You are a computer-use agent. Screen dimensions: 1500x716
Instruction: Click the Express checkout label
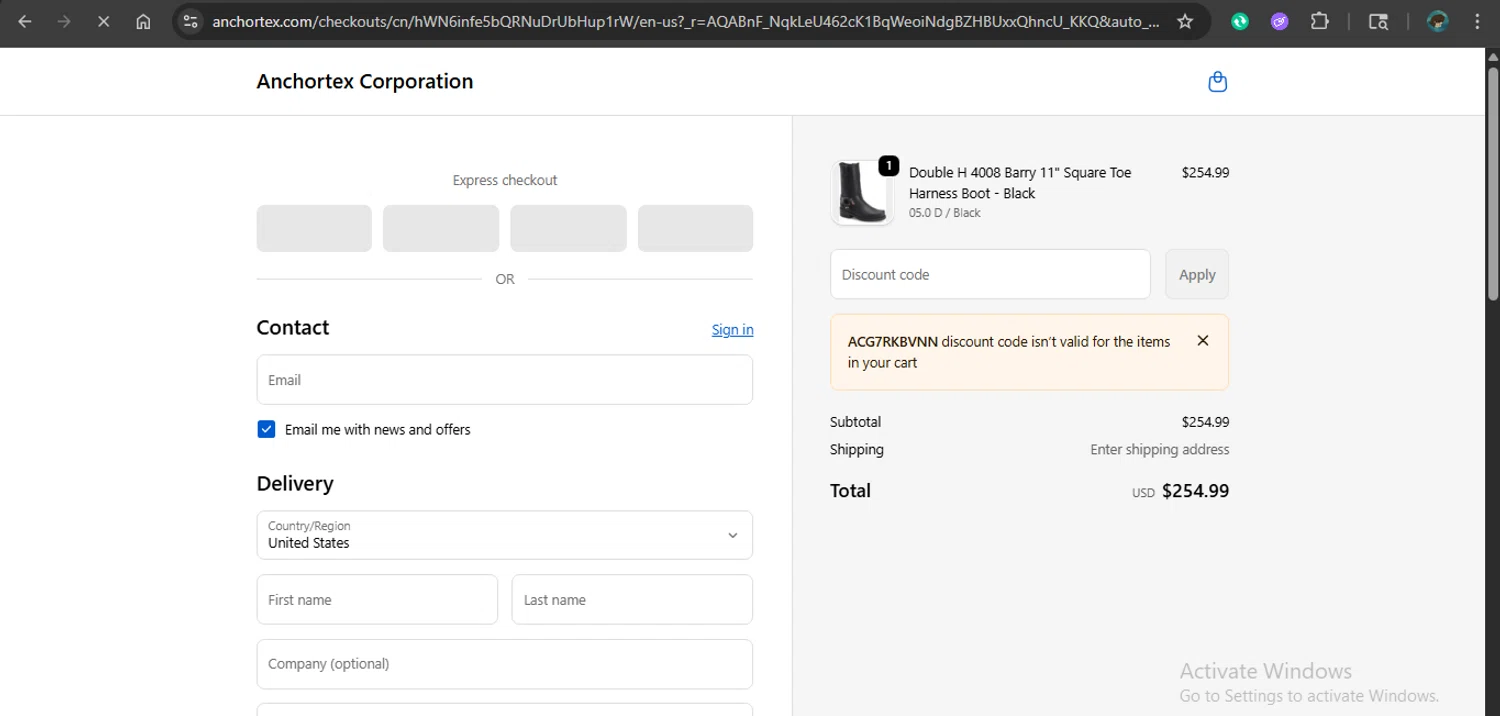(505, 180)
